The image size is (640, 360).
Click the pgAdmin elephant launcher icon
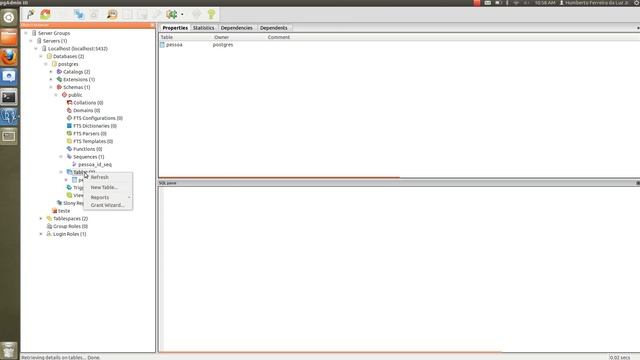pyautogui.click(x=9, y=117)
